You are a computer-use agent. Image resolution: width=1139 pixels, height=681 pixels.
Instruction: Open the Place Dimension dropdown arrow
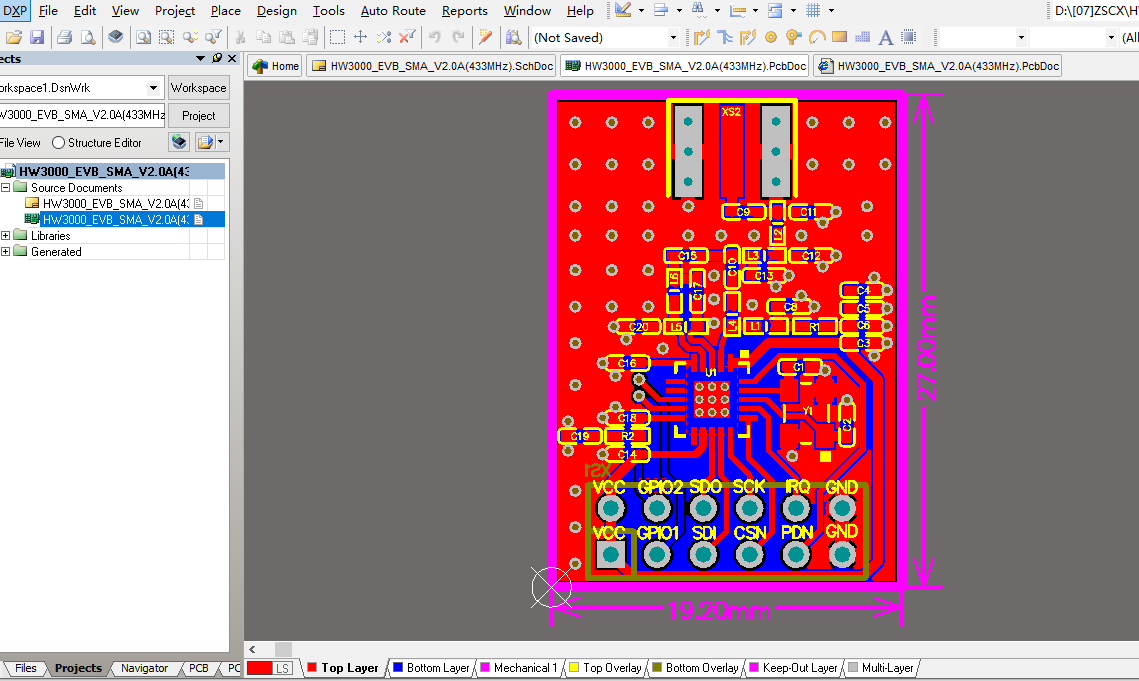click(755, 11)
